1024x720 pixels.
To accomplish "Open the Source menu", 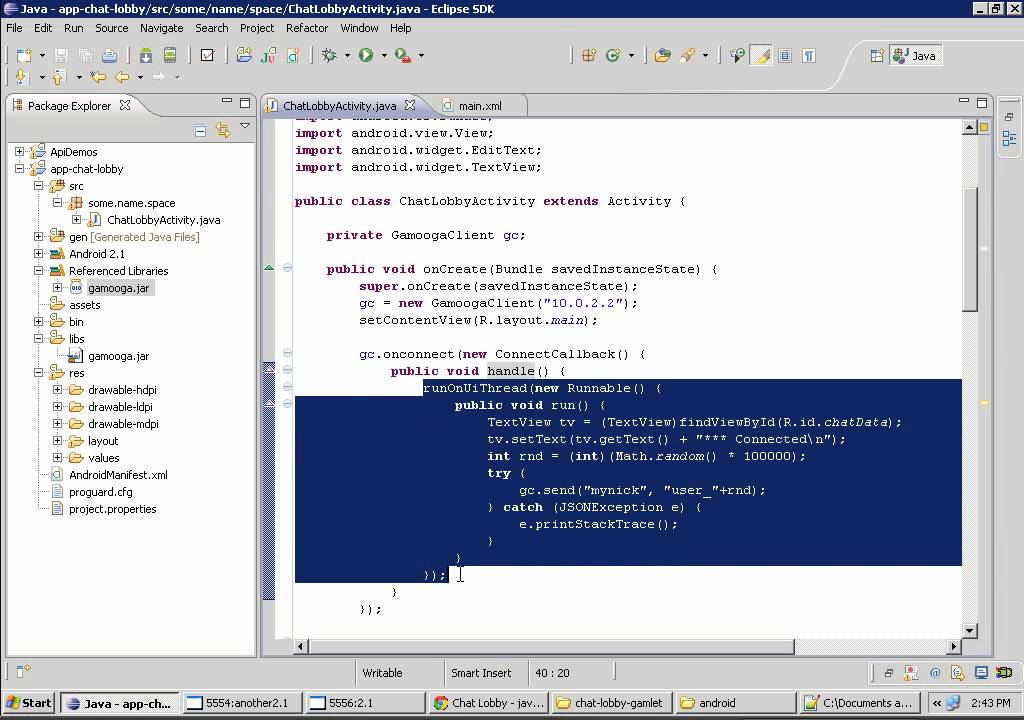I will pyautogui.click(x=112, y=28).
